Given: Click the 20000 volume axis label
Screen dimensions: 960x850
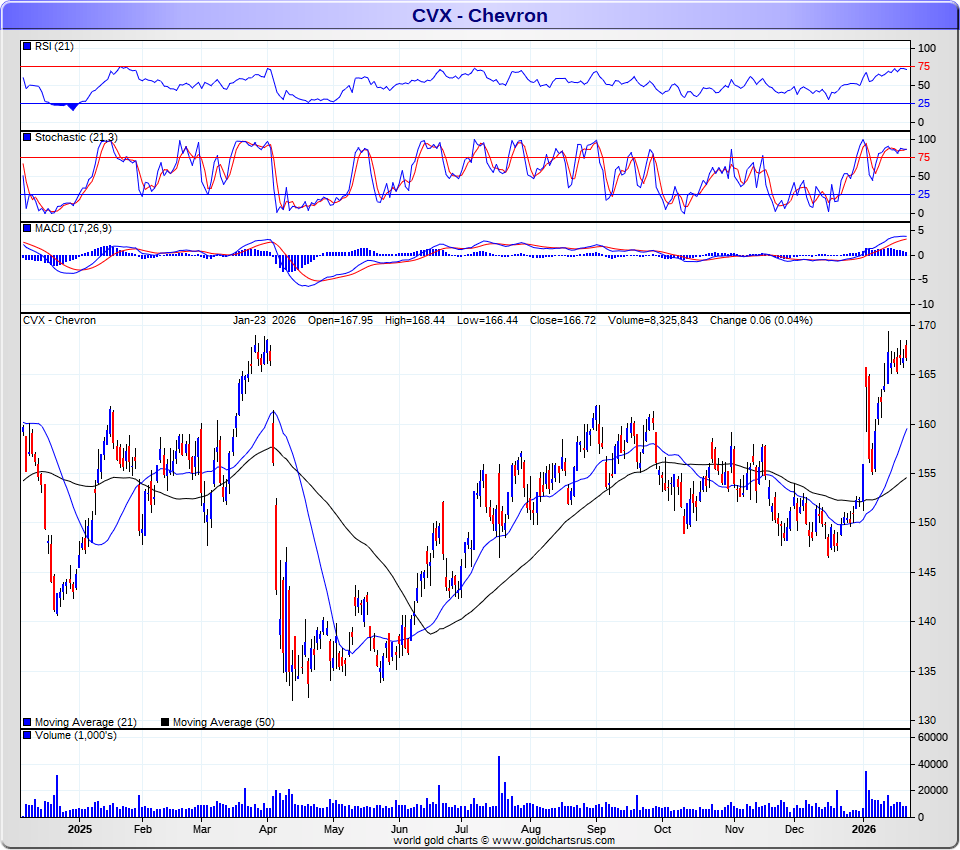Looking at the screenshot, I should pos(932,791).
